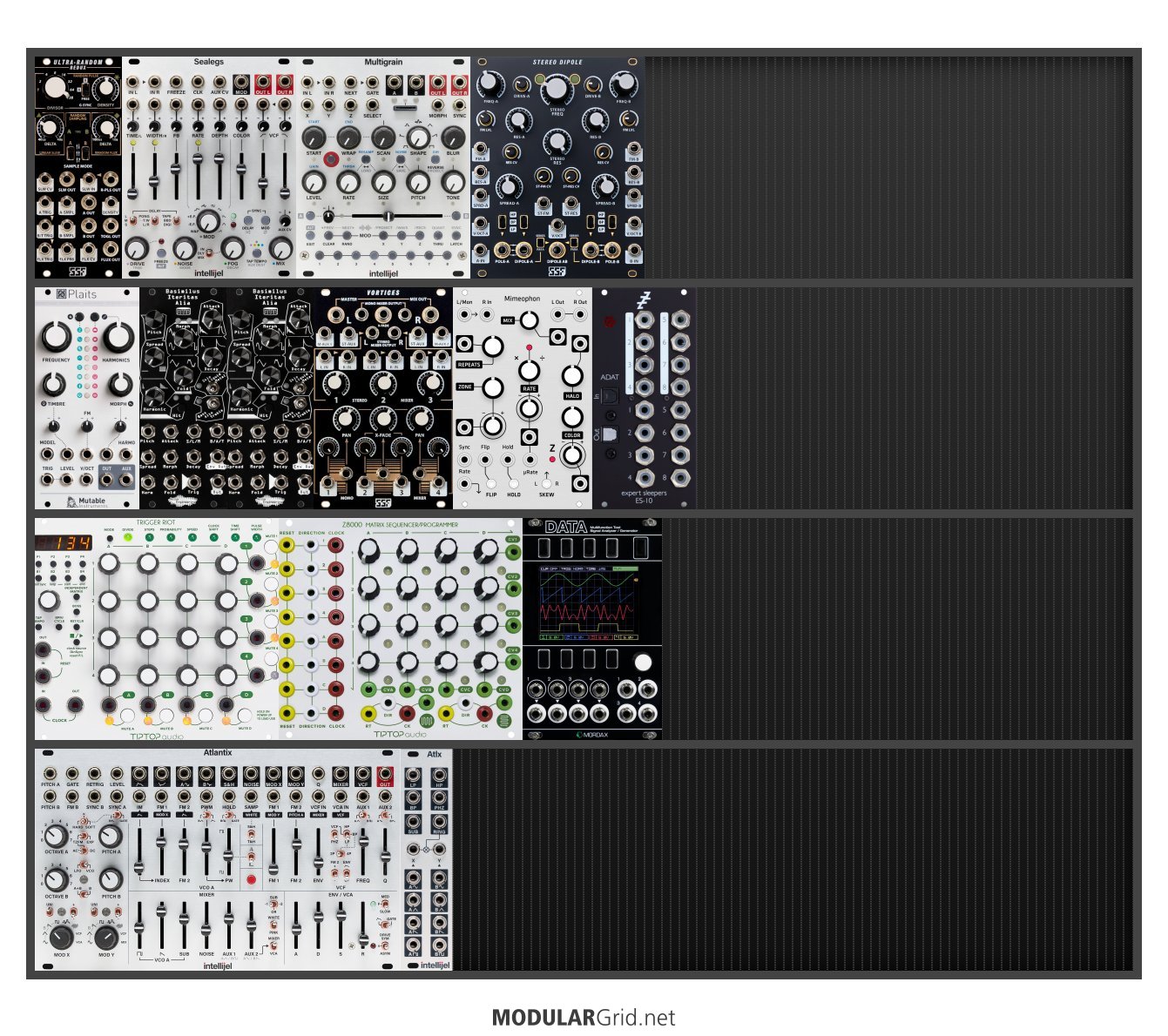This screenshot has width=1168, height=1036.
Task: Toggle the Skew L/R button on Mimeophon
Action: tap(546, 483)
